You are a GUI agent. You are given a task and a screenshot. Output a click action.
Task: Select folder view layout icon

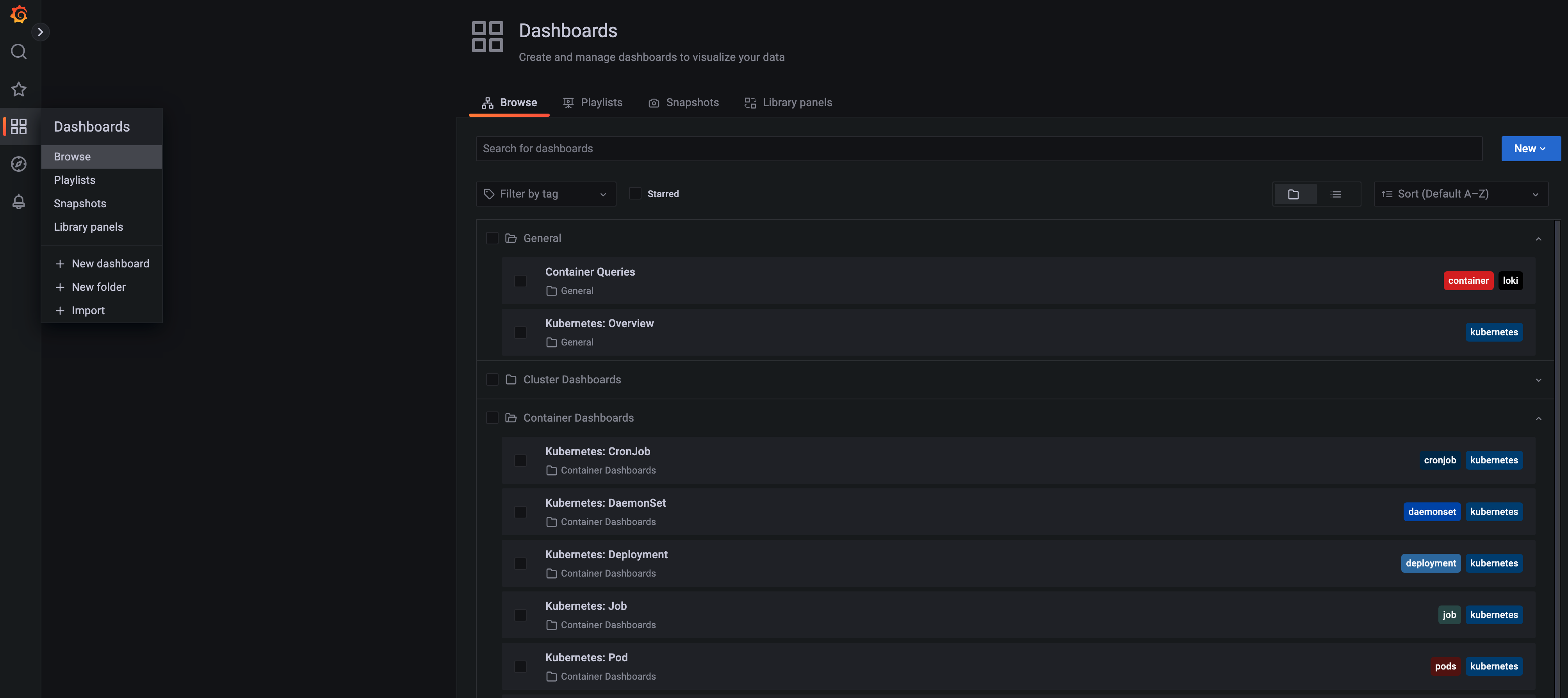tap(1294, 194)
